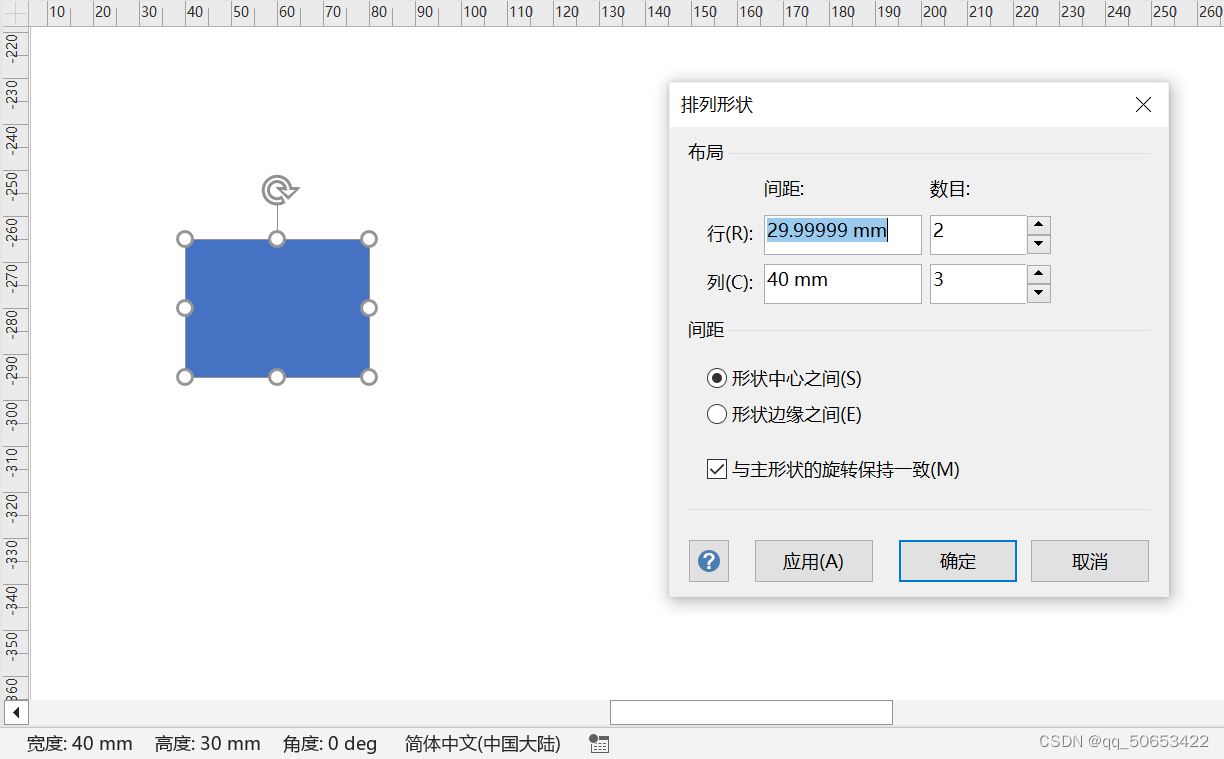Click the bottom-left resize handle of the rectangle
Image resolution: width=1224 pixels, height=759 pixels.
click(185, 377)
